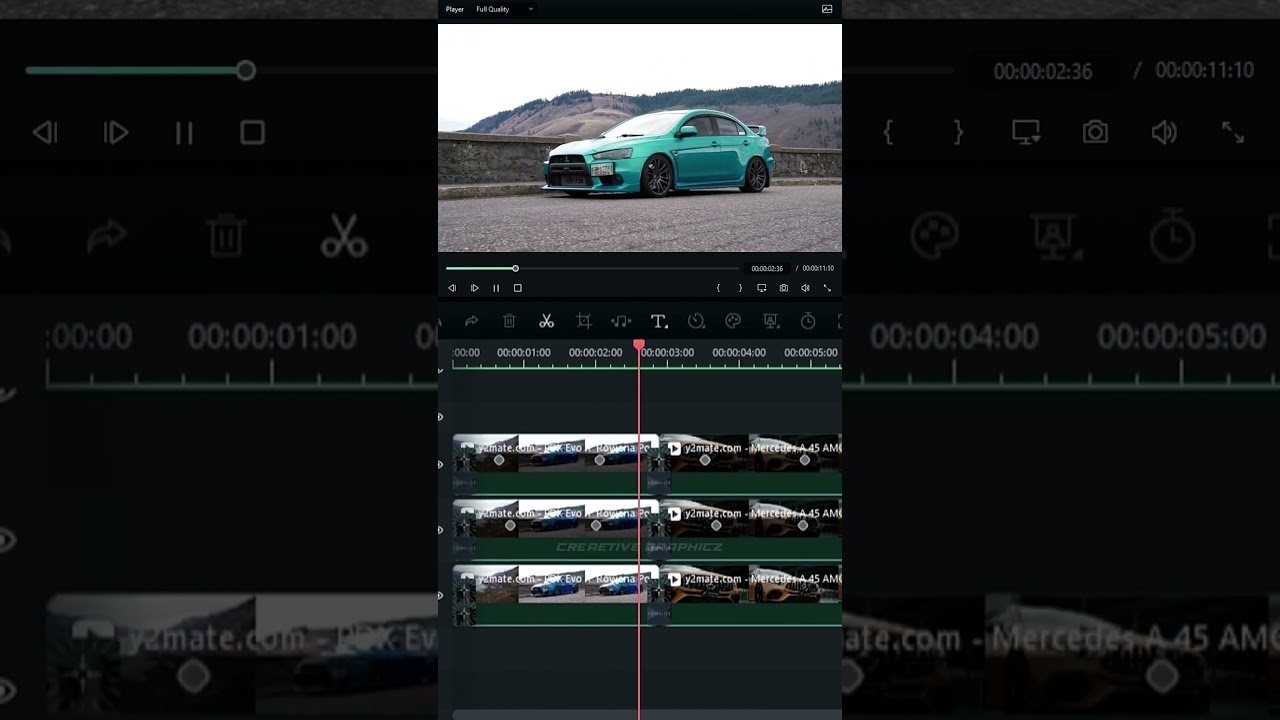1280x720 pixels.
Task: Click the second keyframe diamond on the top-track Evo clip
Action: 600,460
